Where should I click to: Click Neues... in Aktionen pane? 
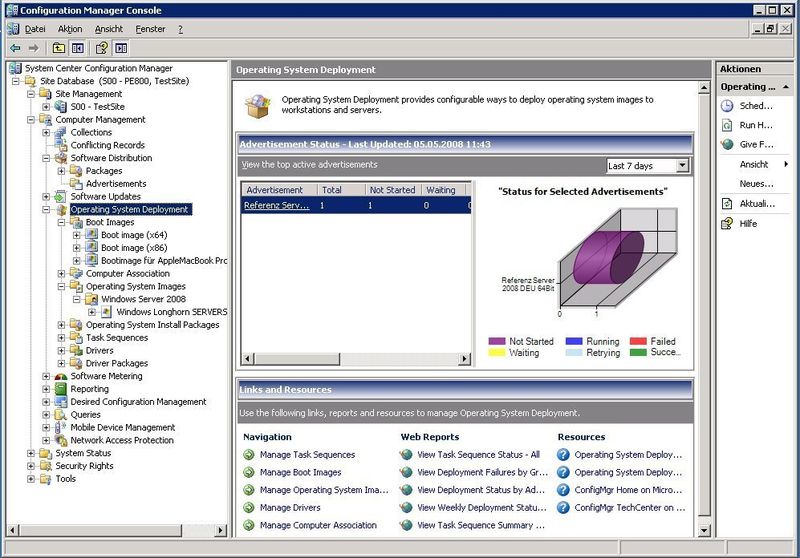tap(756, 184)
